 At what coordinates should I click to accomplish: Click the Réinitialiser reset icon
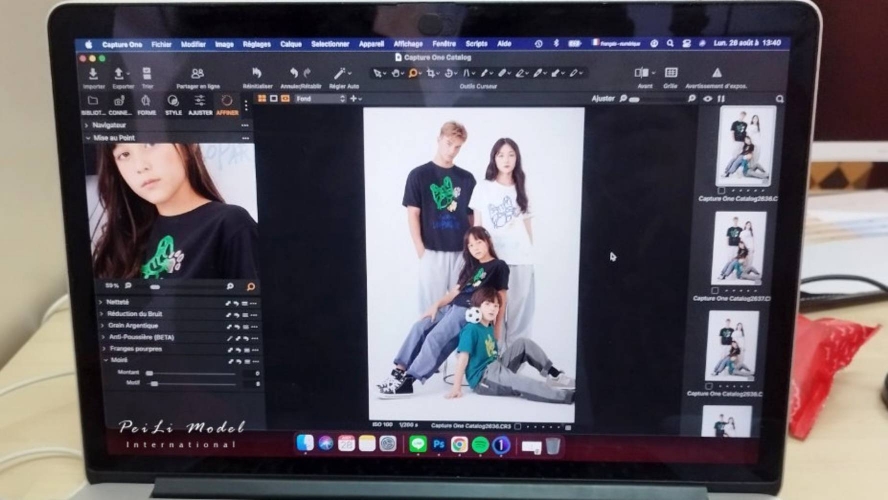coord(257,73)
